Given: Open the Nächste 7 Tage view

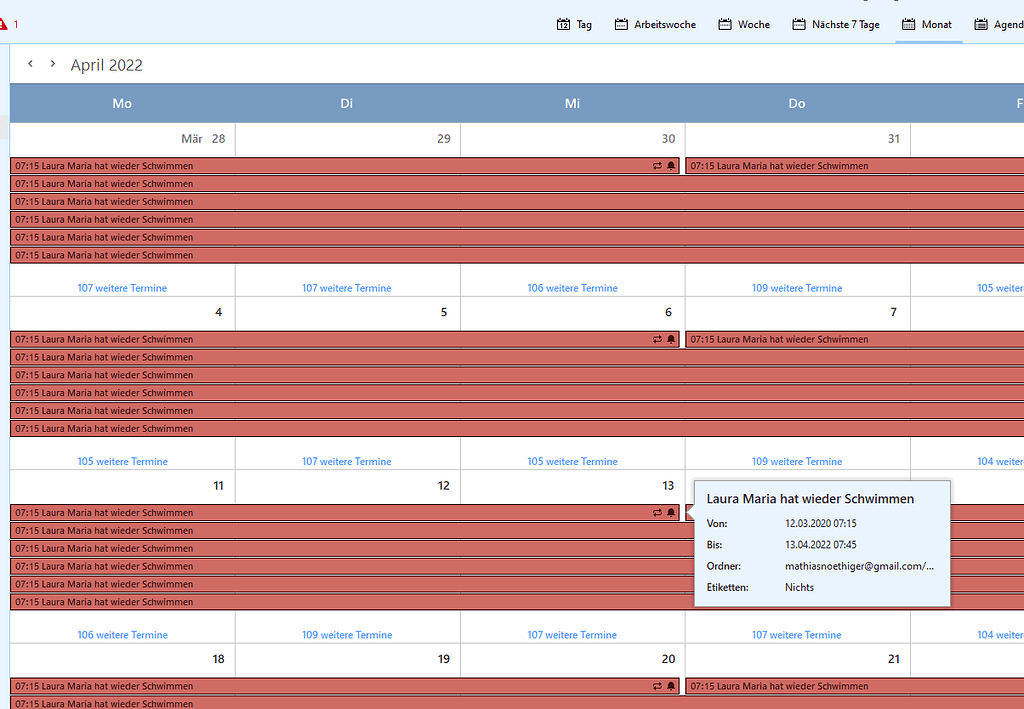Looking at the screenshot, I should (836, 24).
